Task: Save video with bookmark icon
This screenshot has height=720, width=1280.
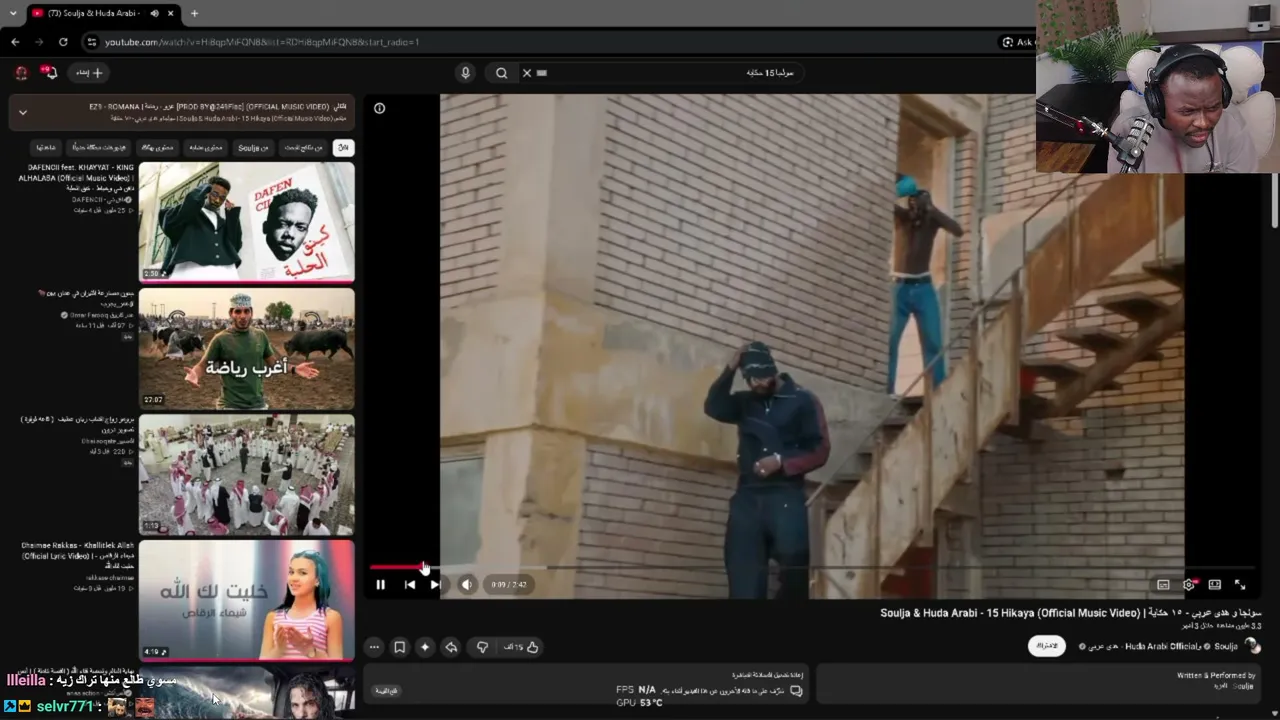Action: (x=399, y=647)
